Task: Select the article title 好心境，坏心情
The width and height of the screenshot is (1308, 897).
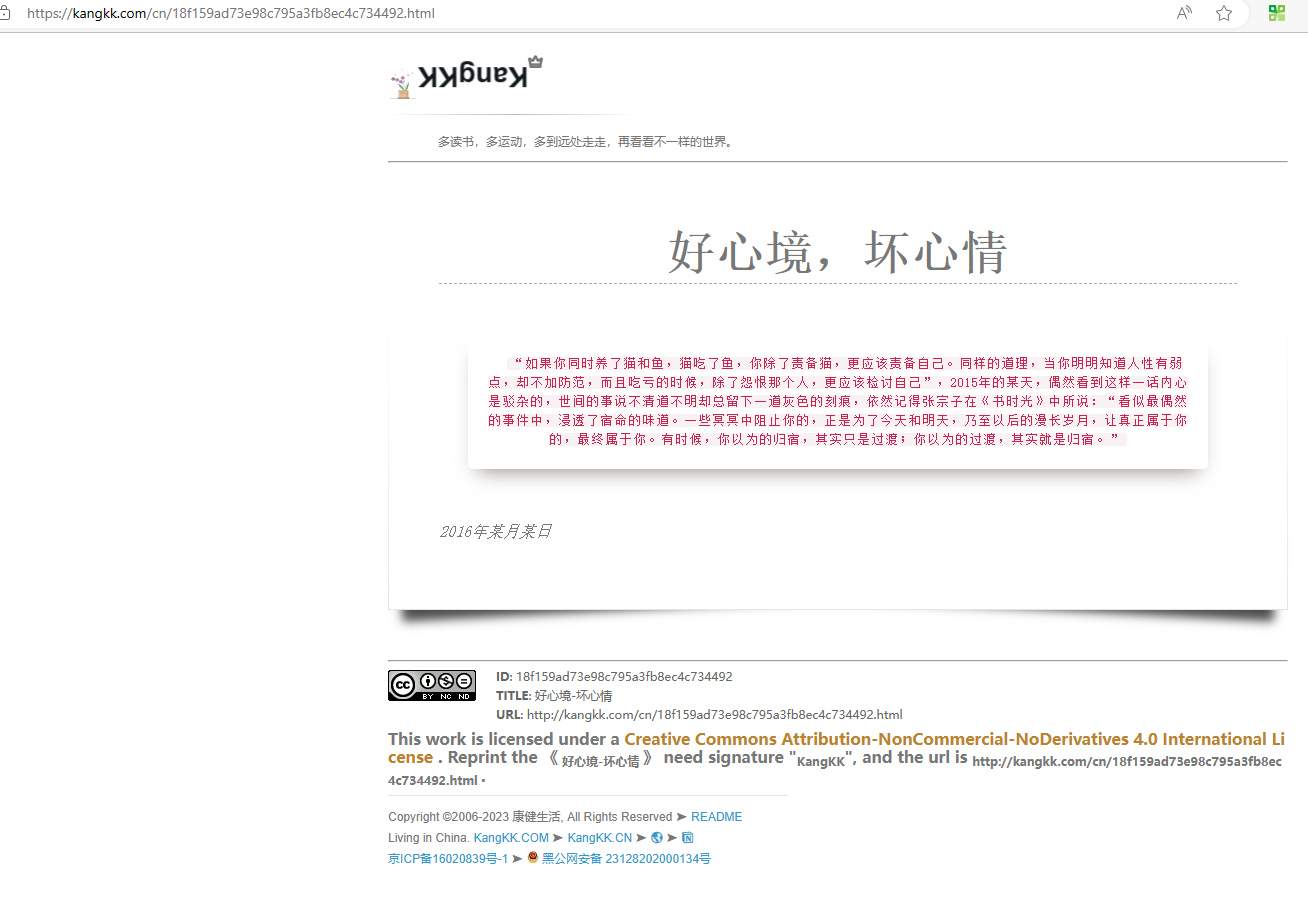Action: (838, 252)
